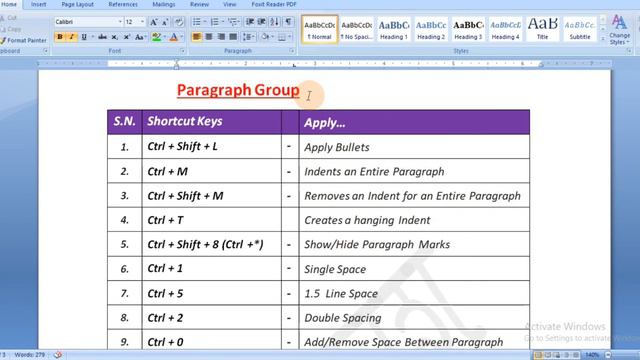Screen dimensions: 640x360
Task: Open the Insert ribbon tab
Action: click(x=39, y=4)
